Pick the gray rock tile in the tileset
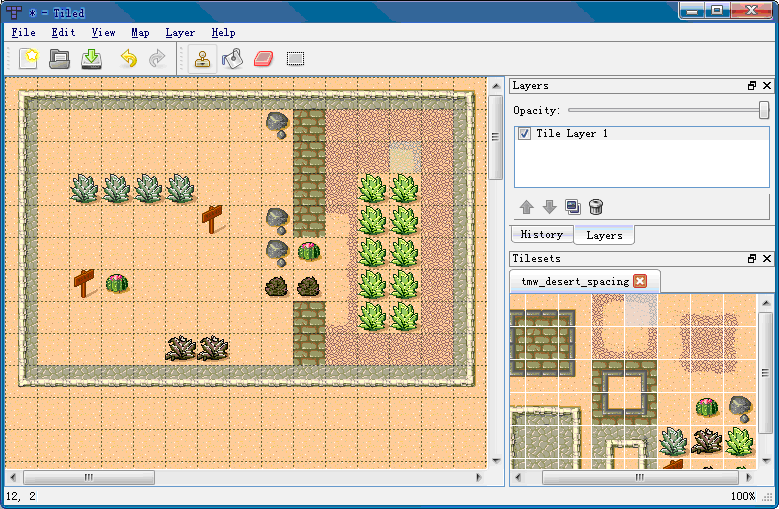Viewport: 779px width, 509px height. coord(740,409)
